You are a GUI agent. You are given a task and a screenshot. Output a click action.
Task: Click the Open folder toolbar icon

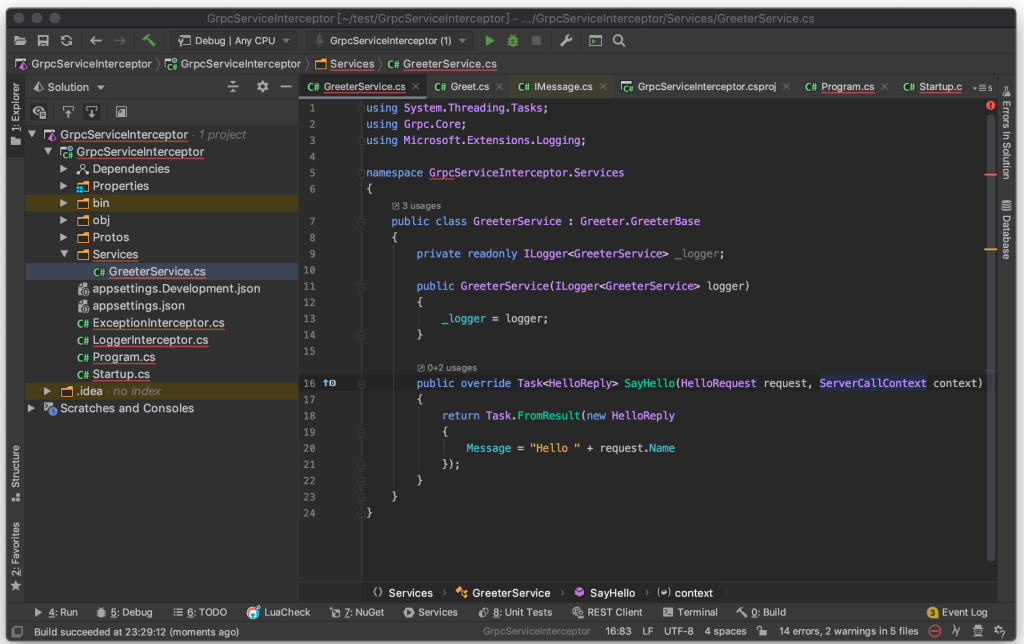click(x=20, y=40)
